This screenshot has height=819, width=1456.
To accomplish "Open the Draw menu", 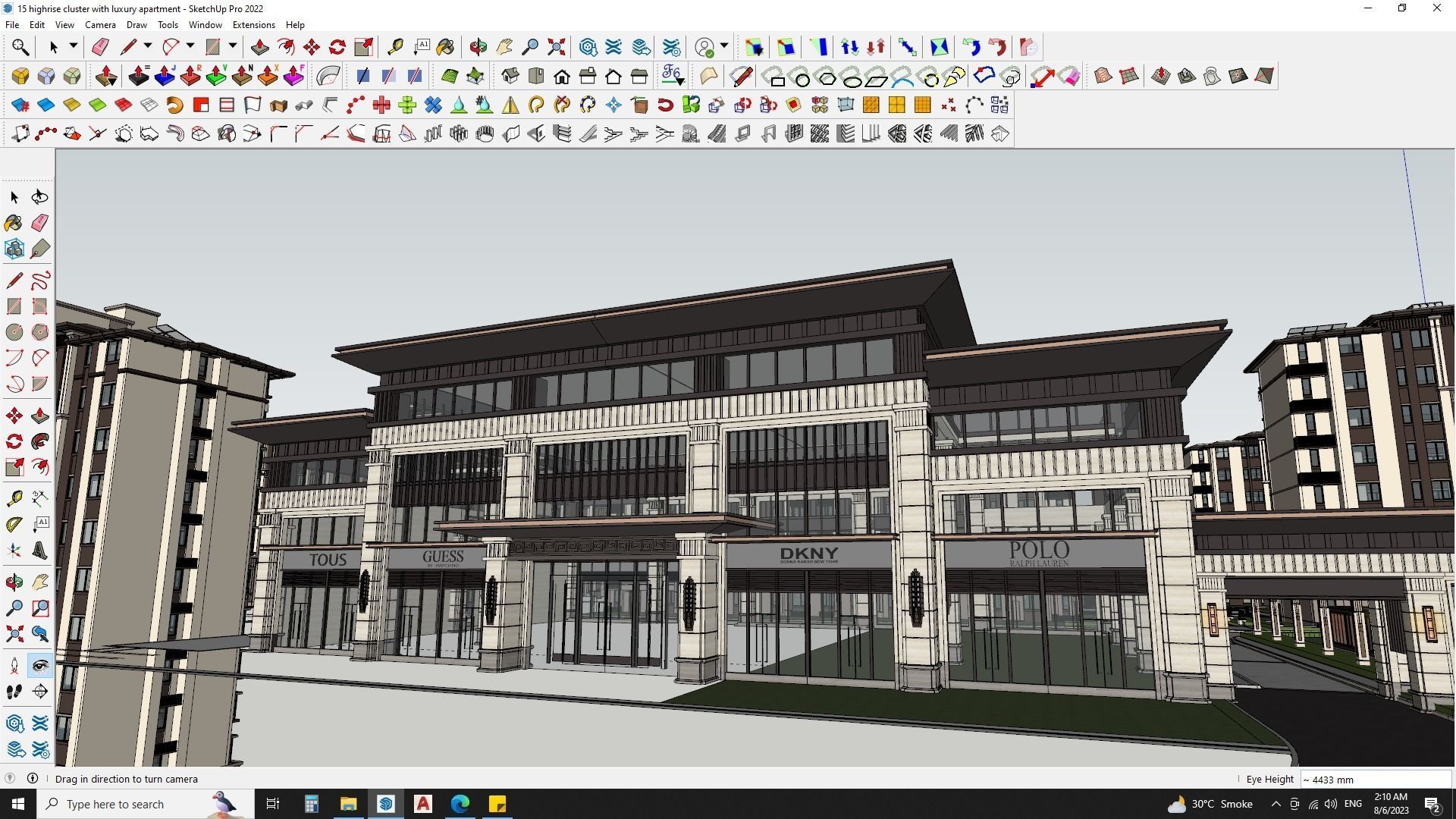I will pyautogui.click(x=136, y=25).
